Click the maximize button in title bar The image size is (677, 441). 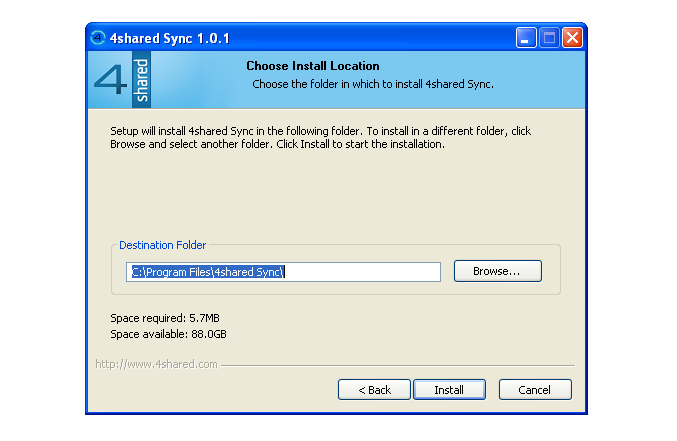click(x=549, y=38)
